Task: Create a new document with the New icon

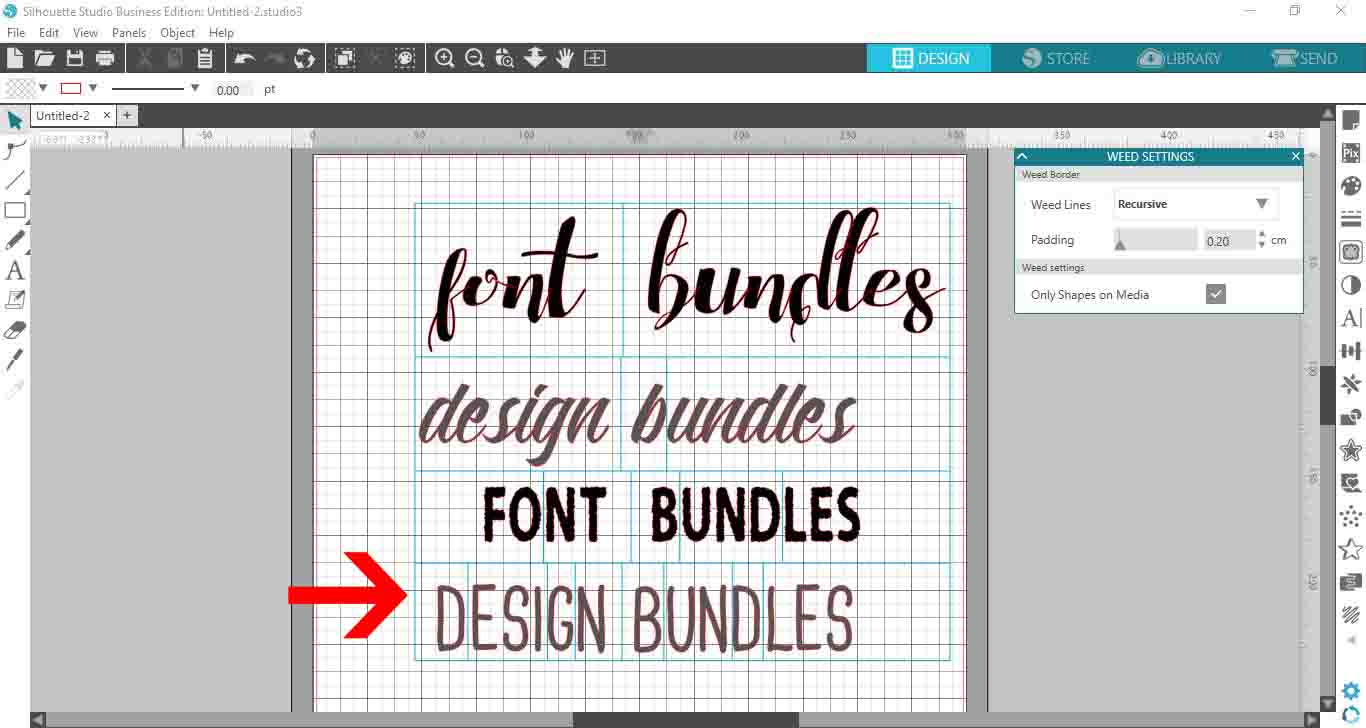Action: tap(15, 58)
